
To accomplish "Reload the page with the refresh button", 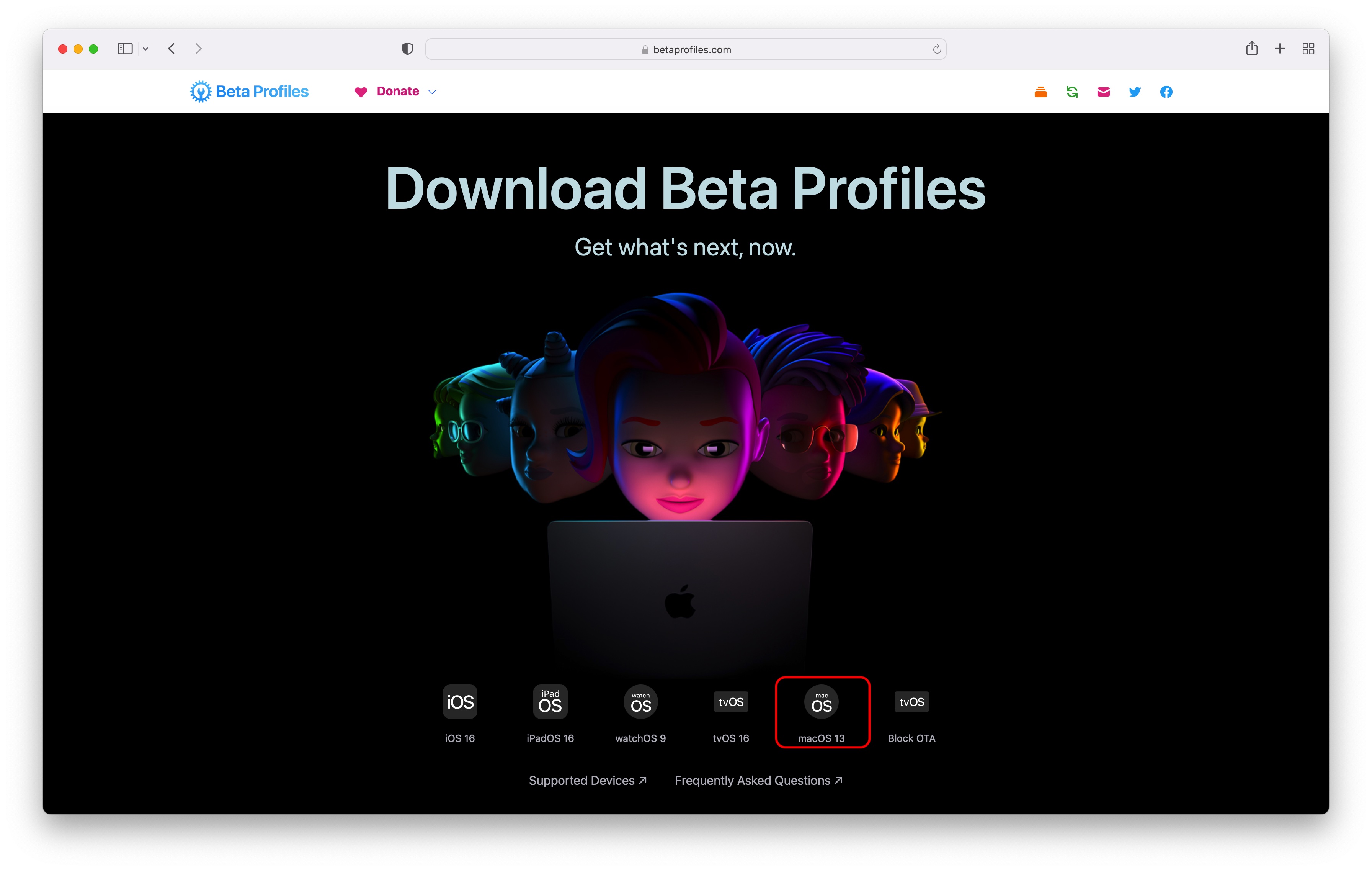I will (936, 49).
